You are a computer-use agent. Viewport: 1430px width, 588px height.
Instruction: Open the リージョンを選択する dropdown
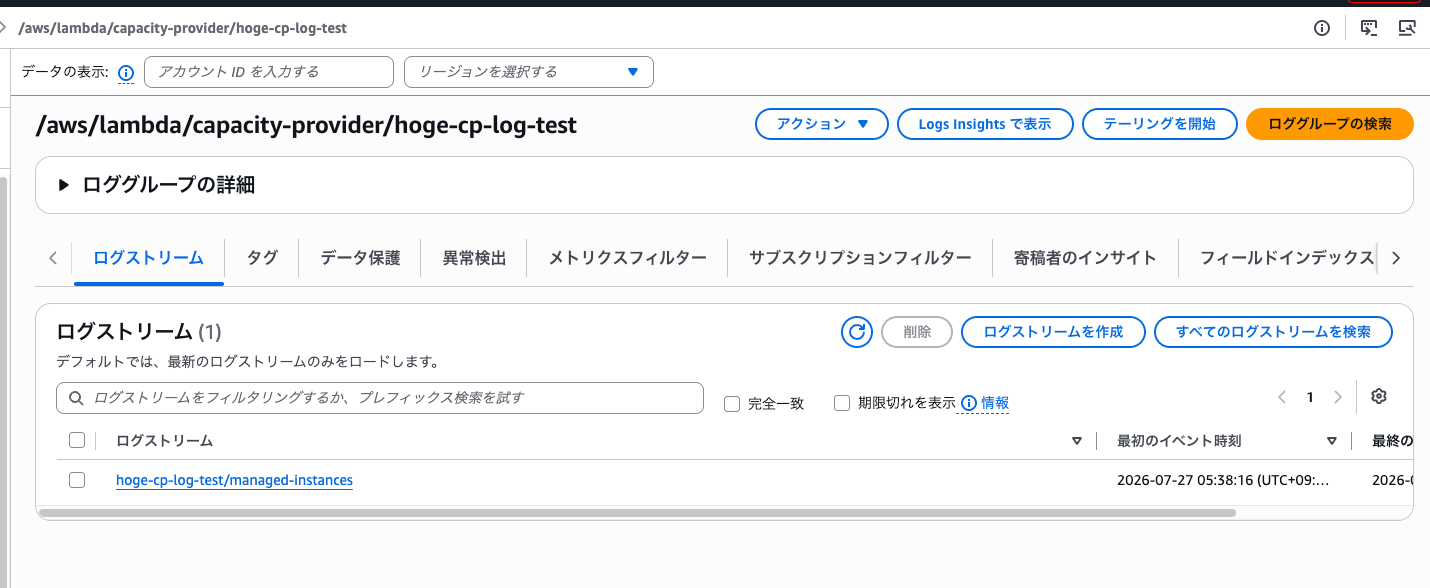tap(529, 72)
